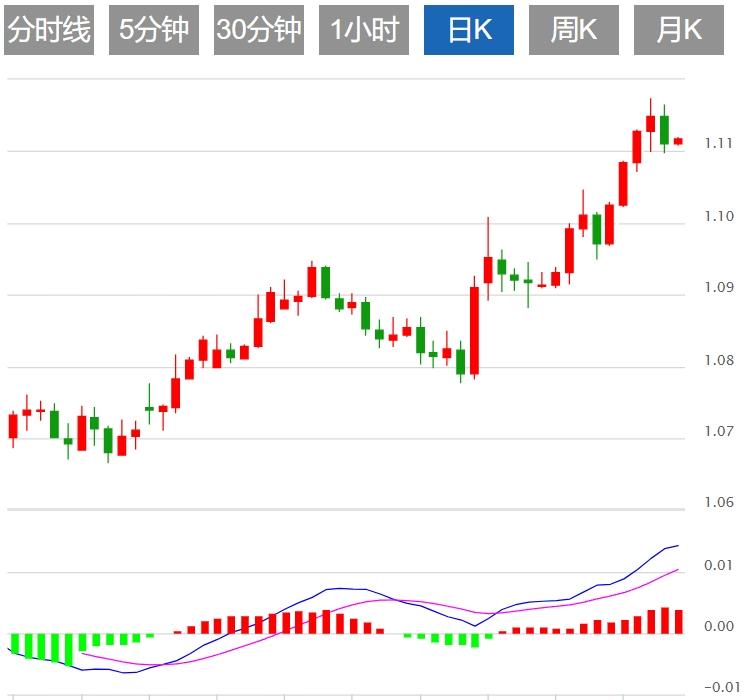Show the 周K weekly chart

coord(574,30)
